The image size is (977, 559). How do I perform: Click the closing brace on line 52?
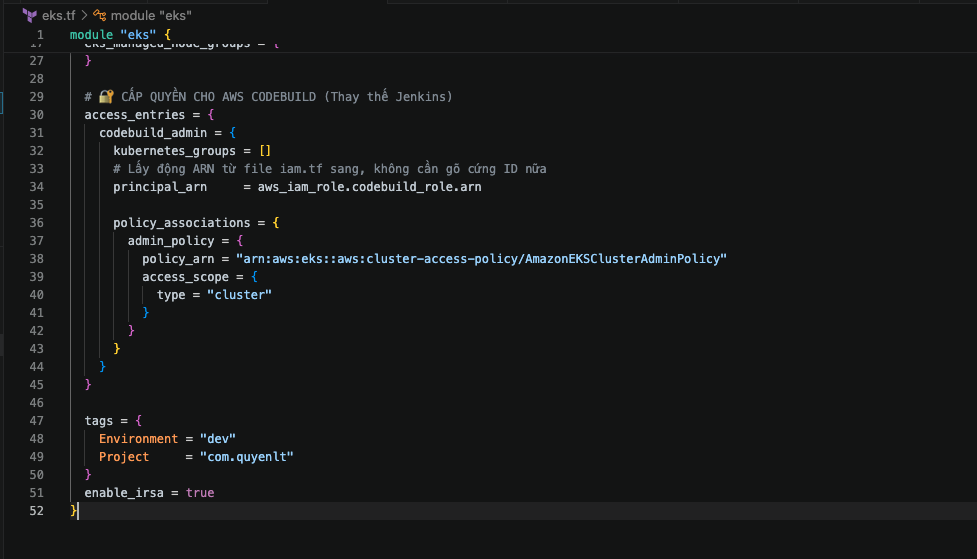click(x=73, y=511)
